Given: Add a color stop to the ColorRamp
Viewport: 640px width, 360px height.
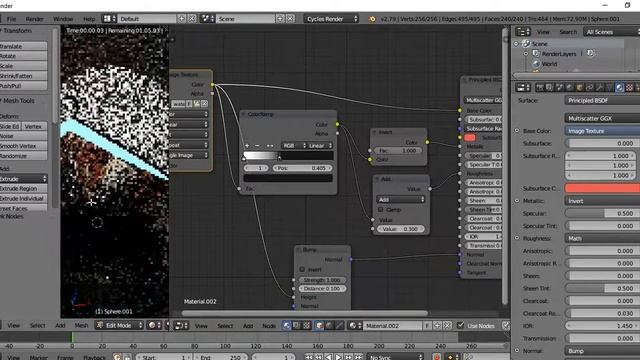Looking at the screenshot, I should [247, 145].
